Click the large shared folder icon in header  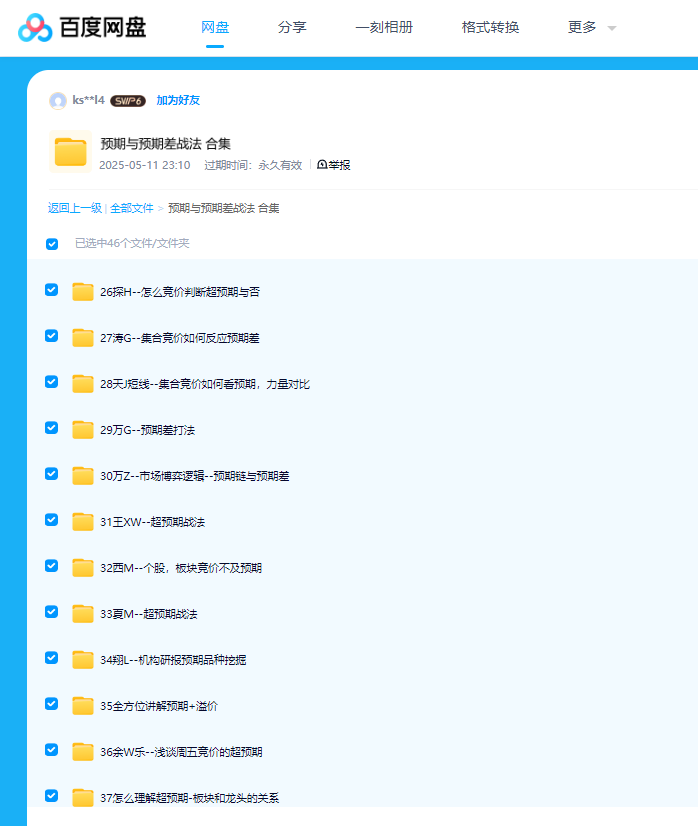70,152
